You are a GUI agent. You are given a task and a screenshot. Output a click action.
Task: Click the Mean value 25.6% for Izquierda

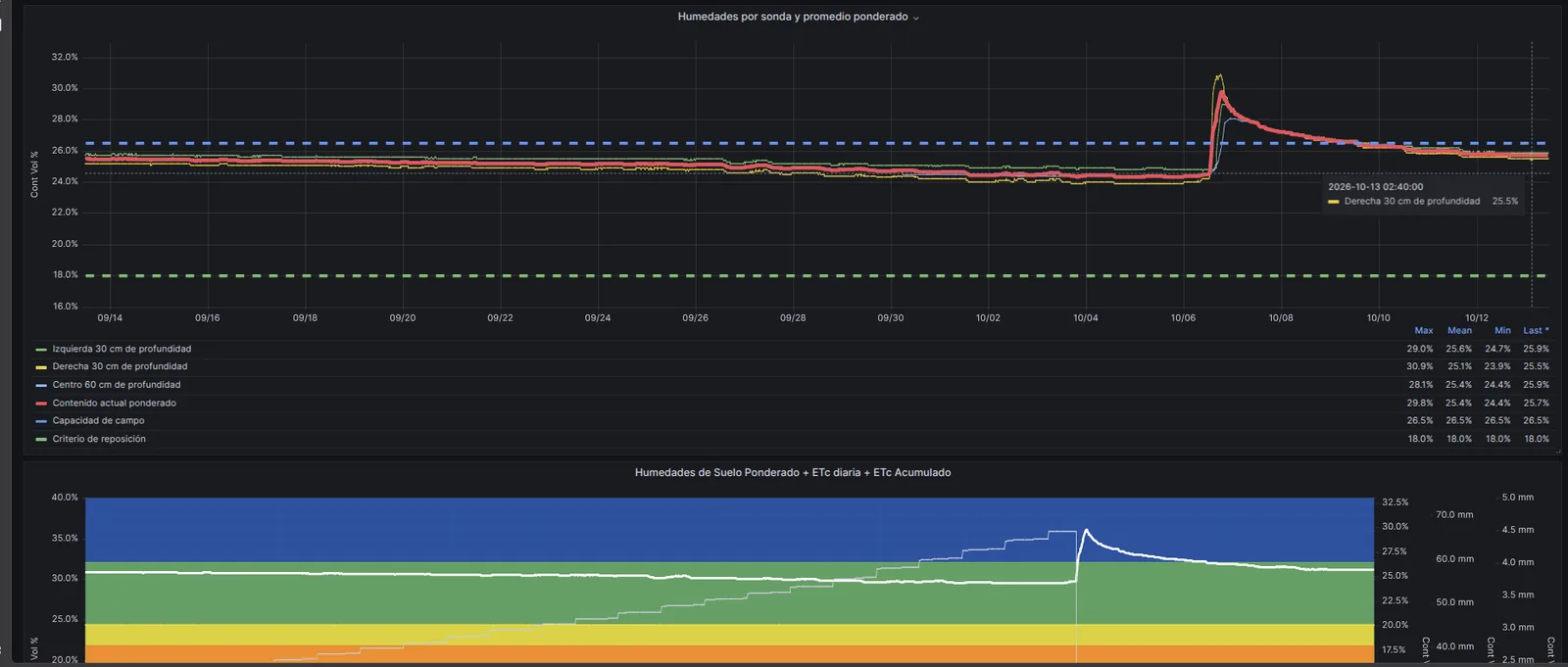(1459, 349)
